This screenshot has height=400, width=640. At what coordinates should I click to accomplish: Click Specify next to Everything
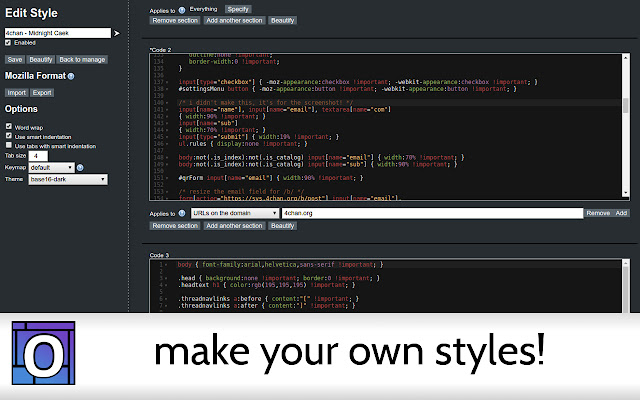(238, 9)
